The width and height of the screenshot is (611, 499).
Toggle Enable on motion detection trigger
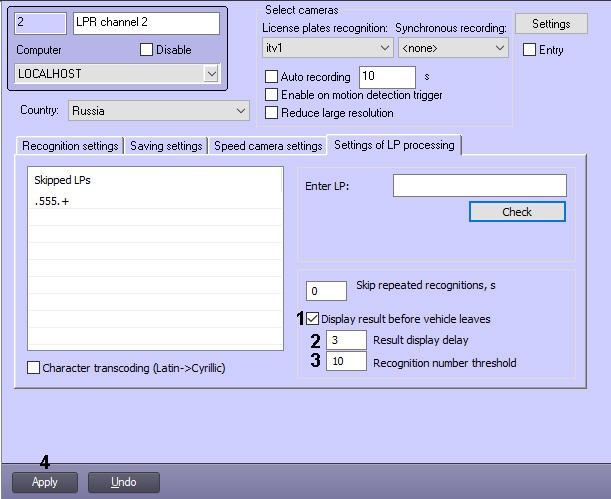coord(271,95)
